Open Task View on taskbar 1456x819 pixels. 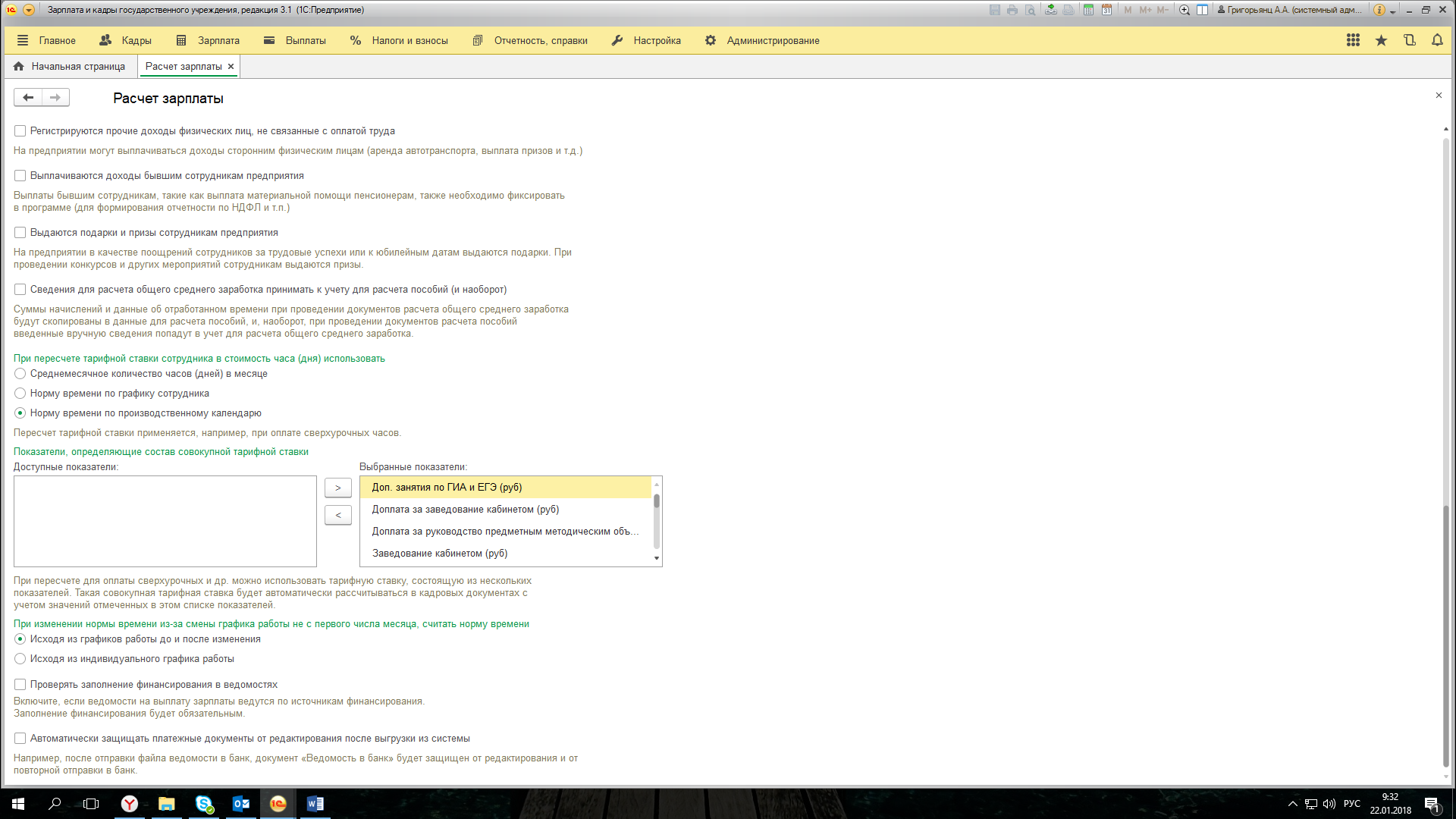coord(91,804)
